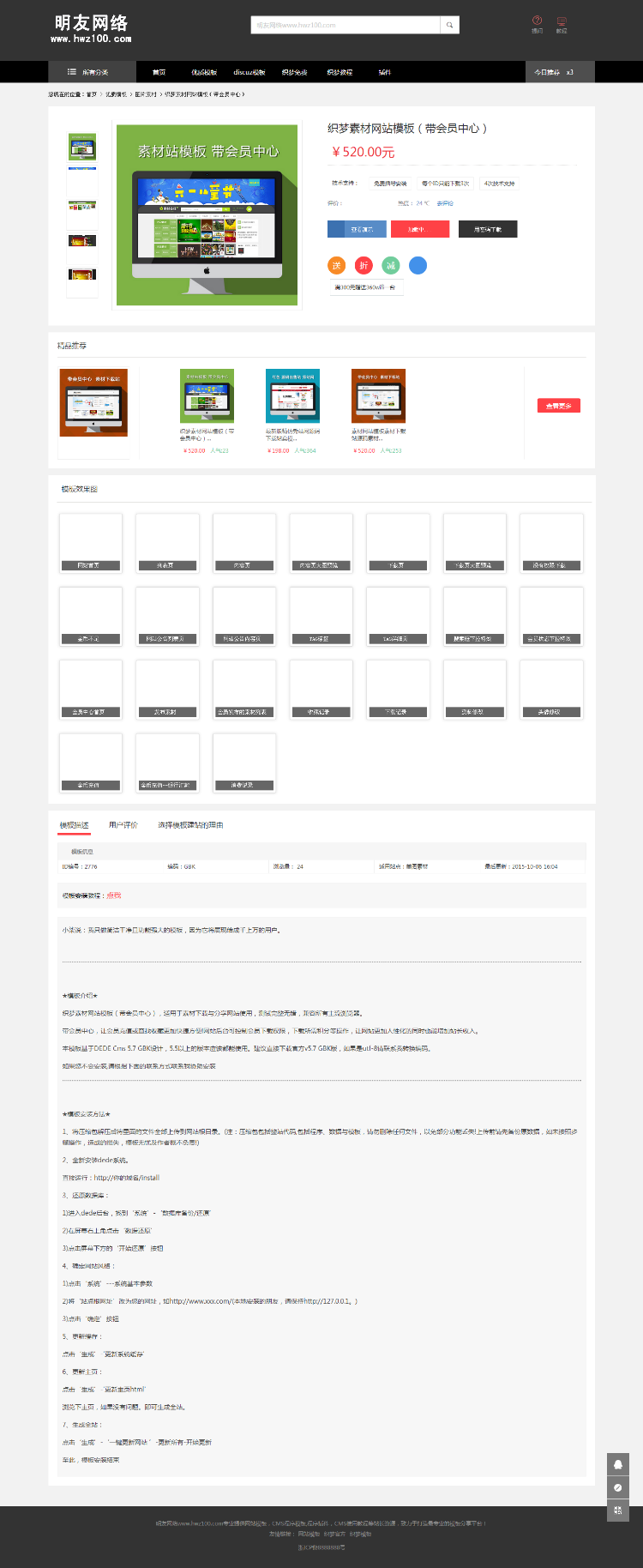This screenshot has width=643, height=1568.
Task: Open the 内容页 effect preview thumbnail
Action: 244,542
